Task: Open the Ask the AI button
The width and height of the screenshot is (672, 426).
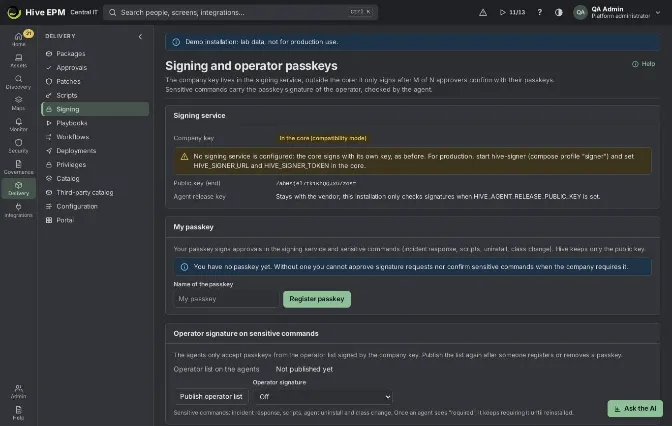Action: [635, 408]
